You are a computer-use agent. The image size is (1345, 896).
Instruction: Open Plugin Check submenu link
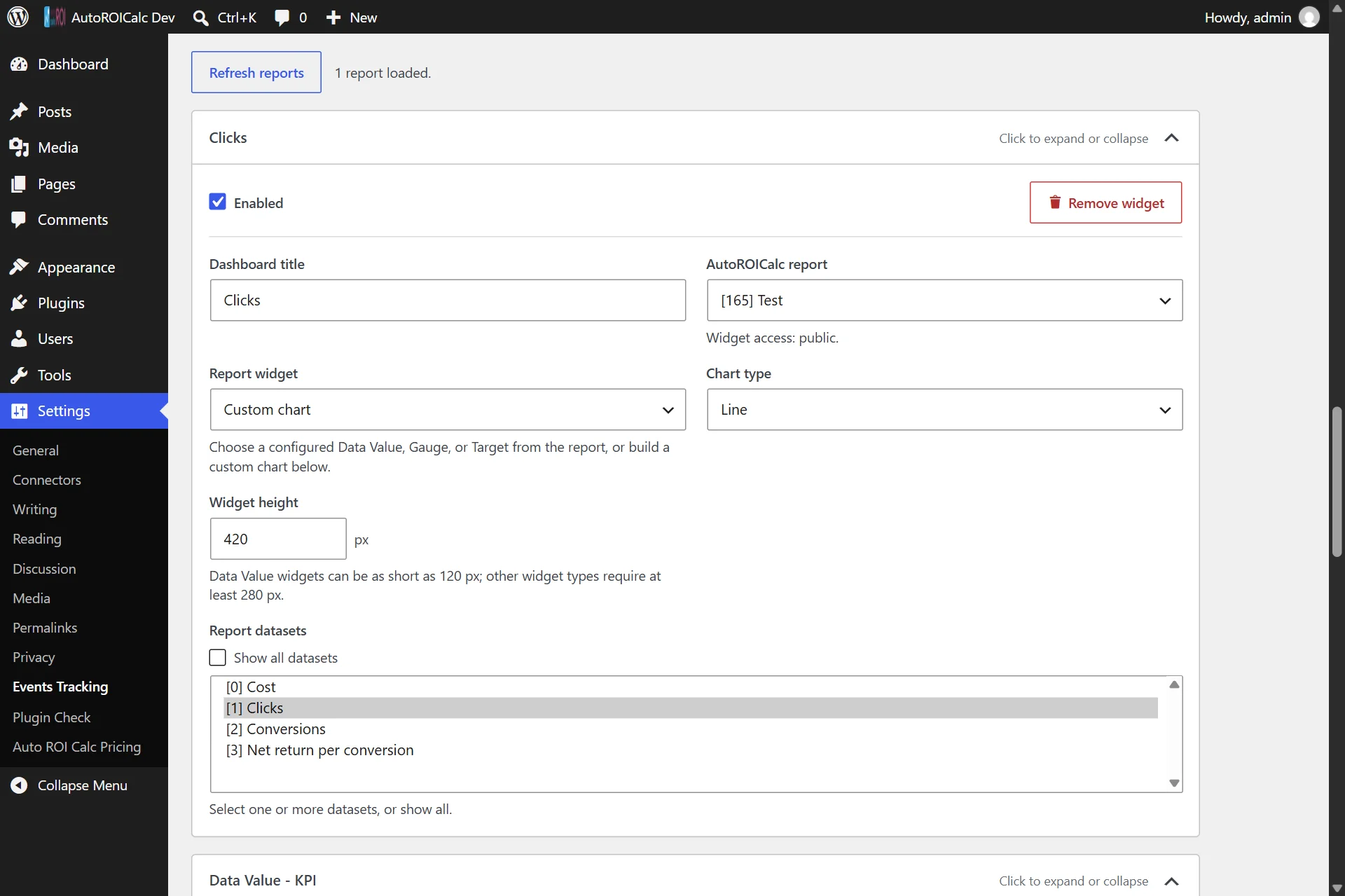tap(52, 717)
